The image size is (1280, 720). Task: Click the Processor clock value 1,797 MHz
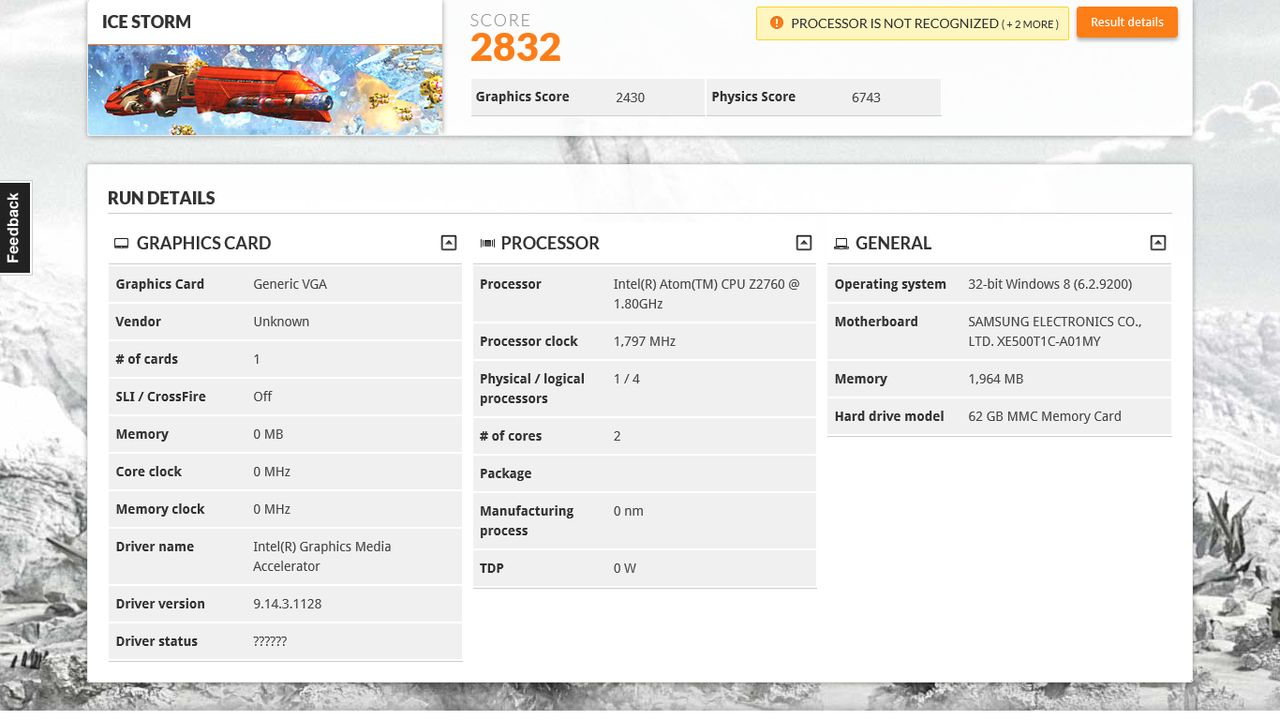click(644, 342)
